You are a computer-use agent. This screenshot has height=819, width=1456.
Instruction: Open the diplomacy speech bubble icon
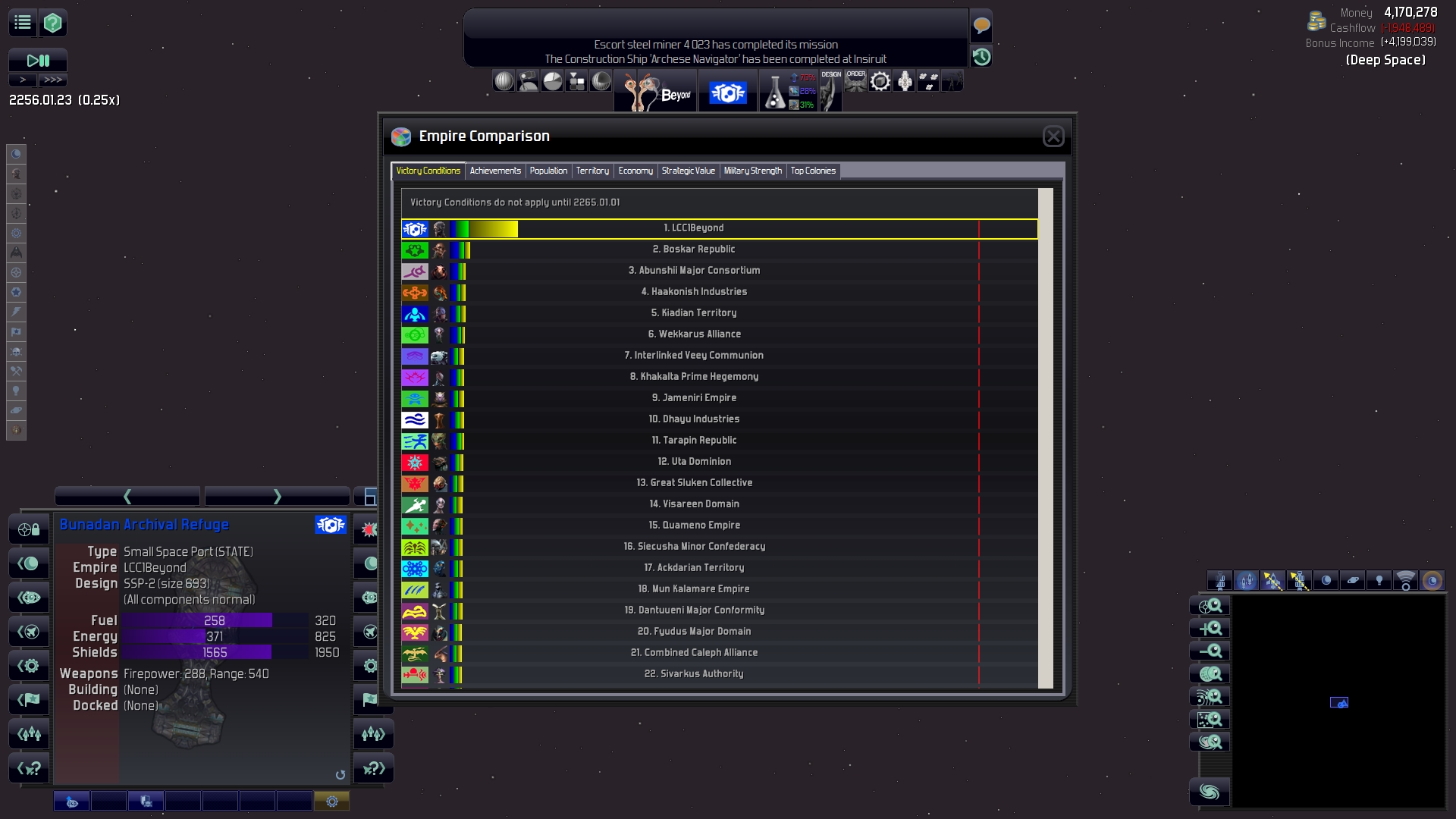point(981,26)
